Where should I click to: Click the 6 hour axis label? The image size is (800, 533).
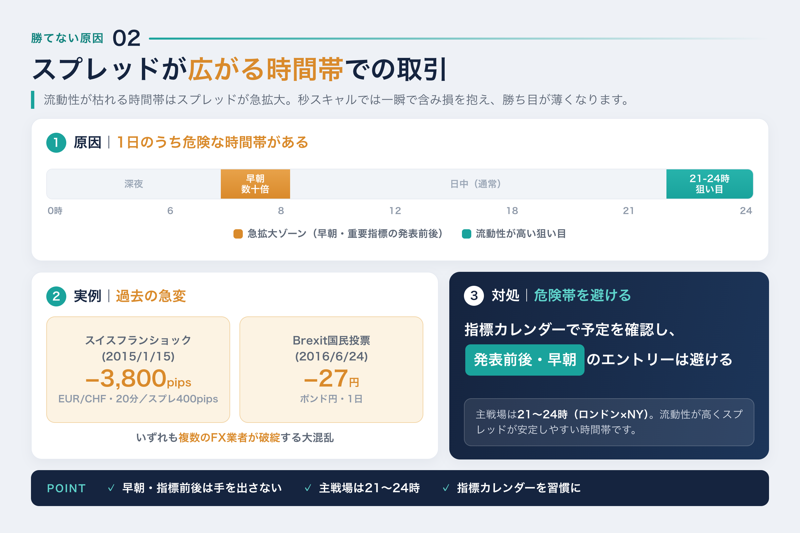pyautogui.click(x=170, y=211)
